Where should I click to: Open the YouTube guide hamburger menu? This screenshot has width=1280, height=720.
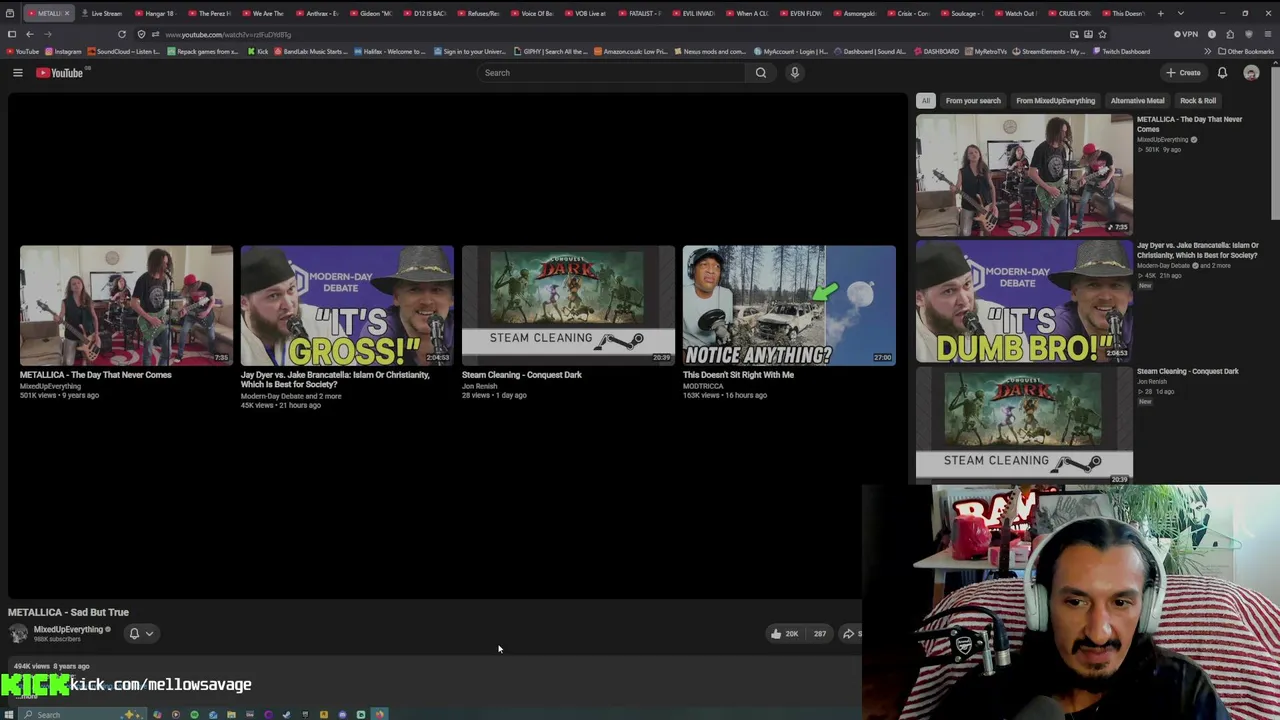[x=17, y=73]
